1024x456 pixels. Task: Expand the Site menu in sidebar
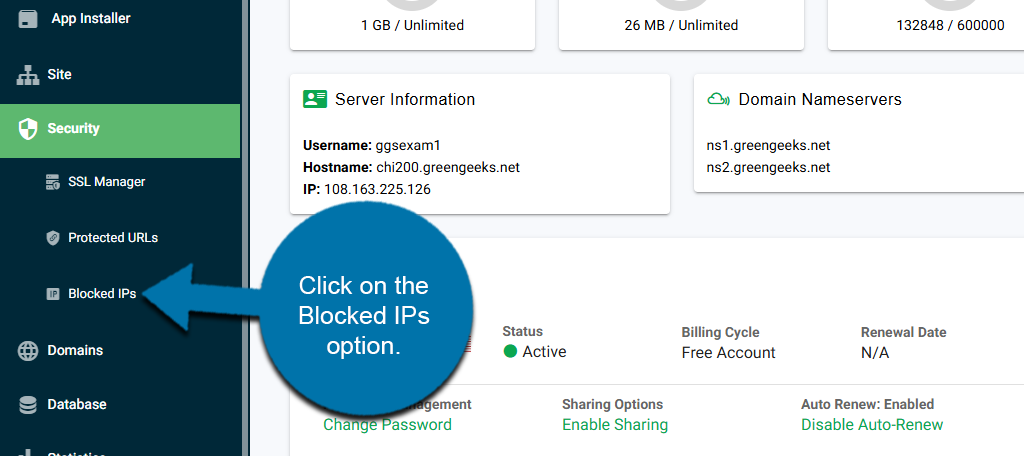[59, 74]
